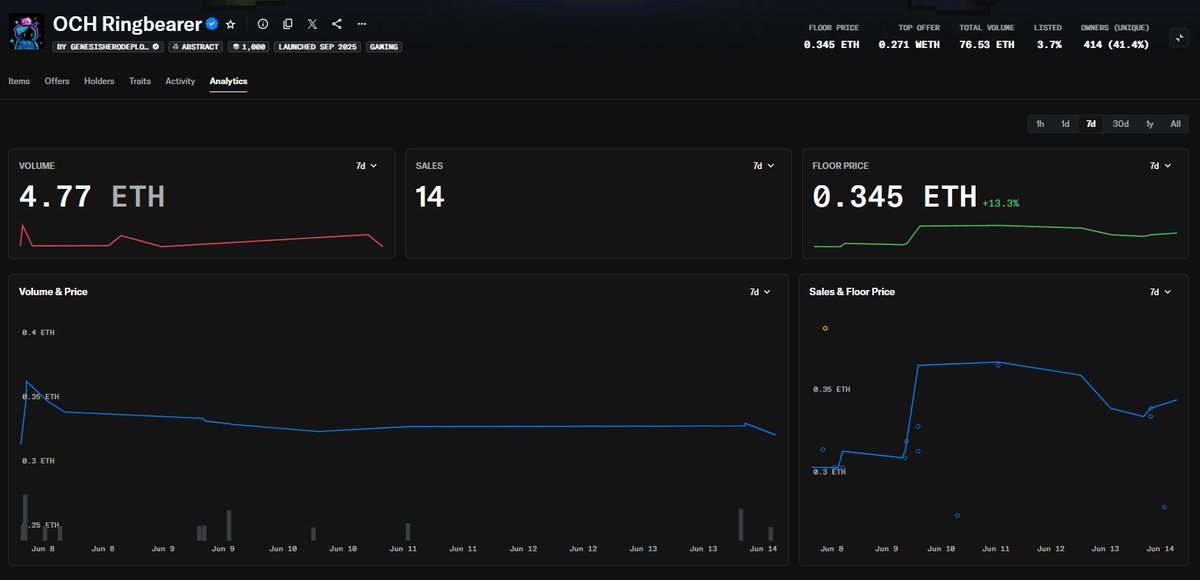Viewport: 1200px width, 580px height.
Task: Open the 7d dropdown on Sales card
Action: pos(763,166)
